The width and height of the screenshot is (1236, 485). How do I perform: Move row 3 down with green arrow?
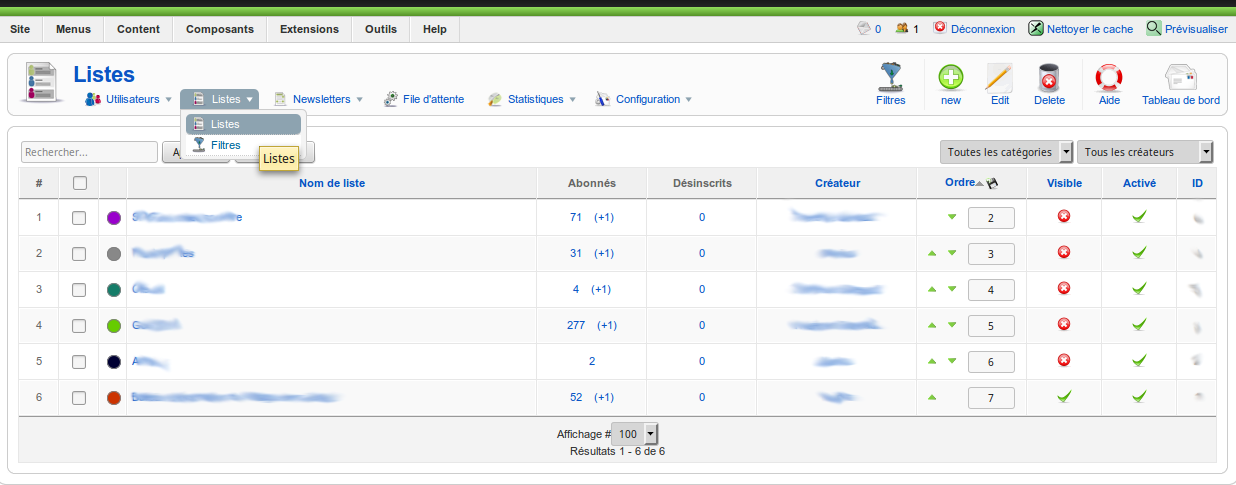click(x=952, y=289)
